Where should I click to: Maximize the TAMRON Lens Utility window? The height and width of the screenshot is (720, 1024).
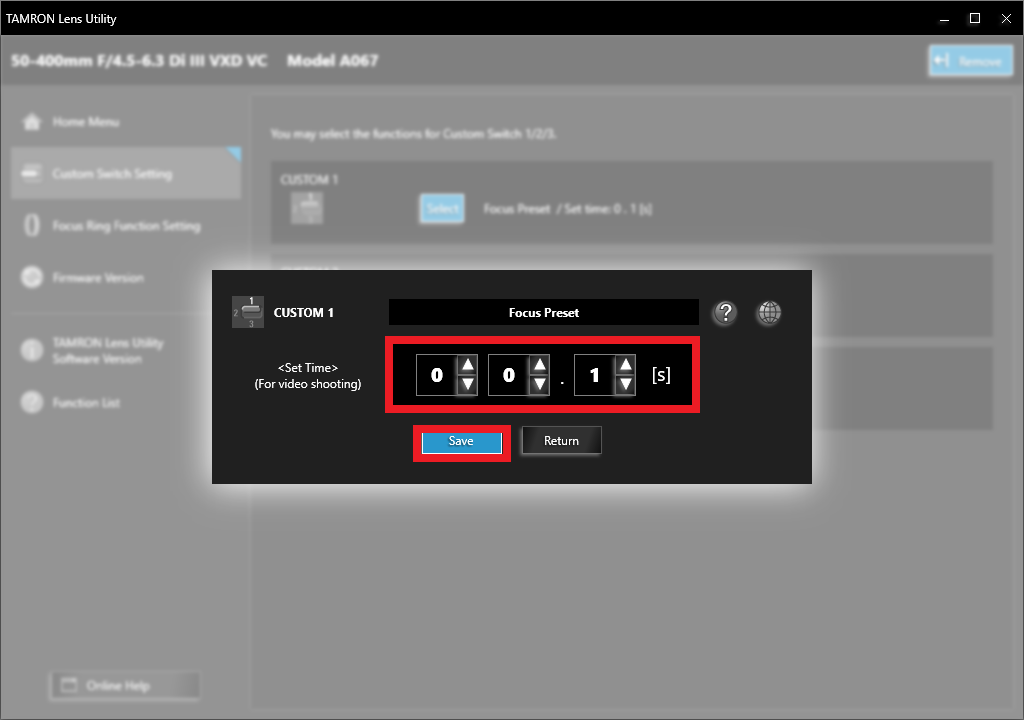975,18
